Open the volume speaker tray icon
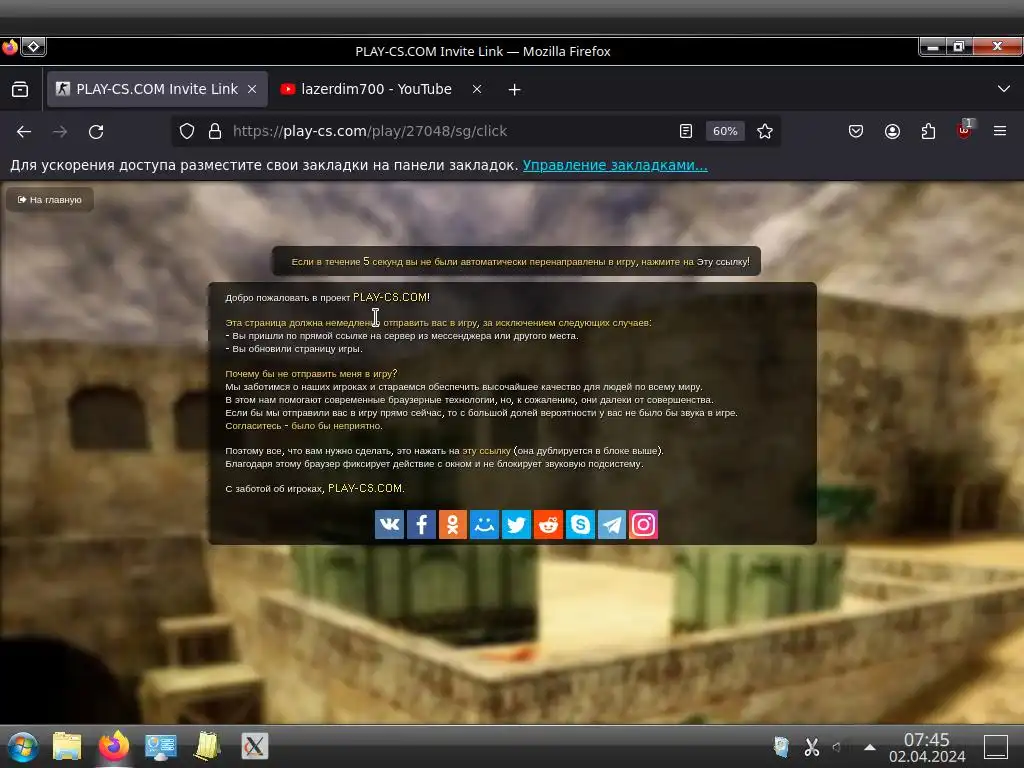 (837, 746)
